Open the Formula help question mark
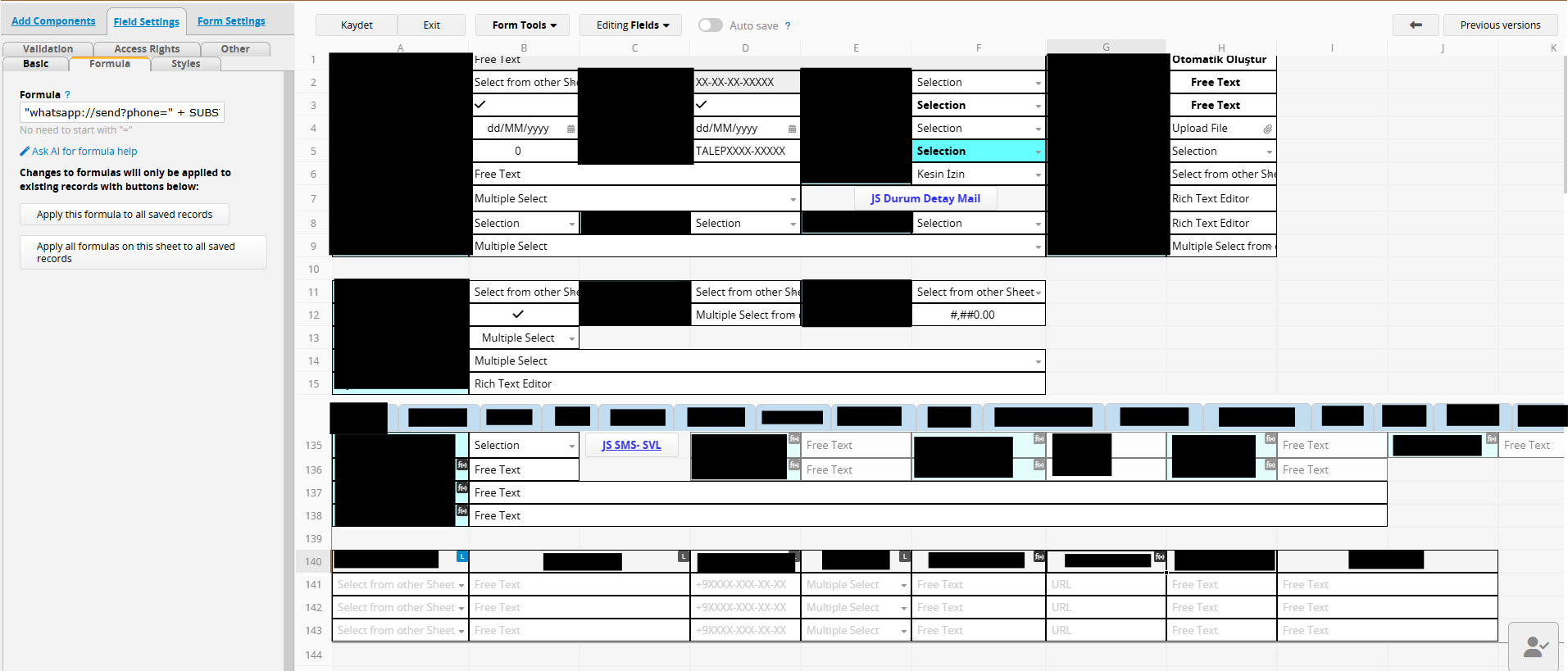The image size is (1568, 671). 67,95
